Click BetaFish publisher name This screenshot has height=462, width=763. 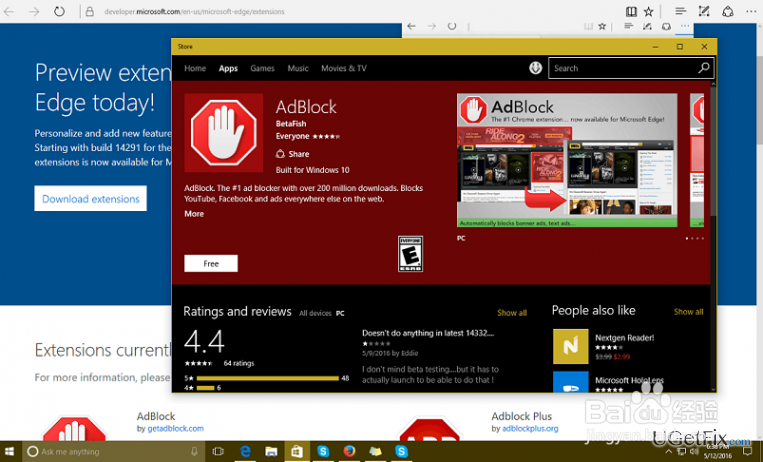[x=291, y=124]
